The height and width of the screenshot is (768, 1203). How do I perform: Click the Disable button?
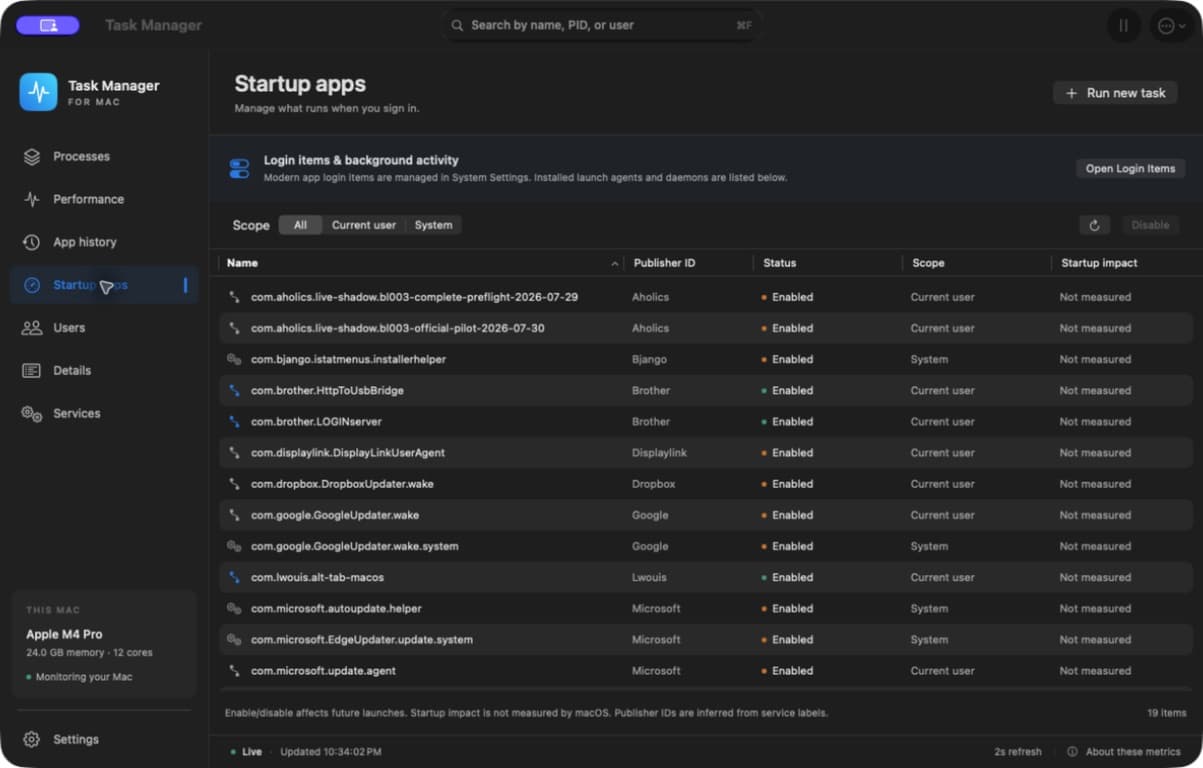click(1150, 225)
